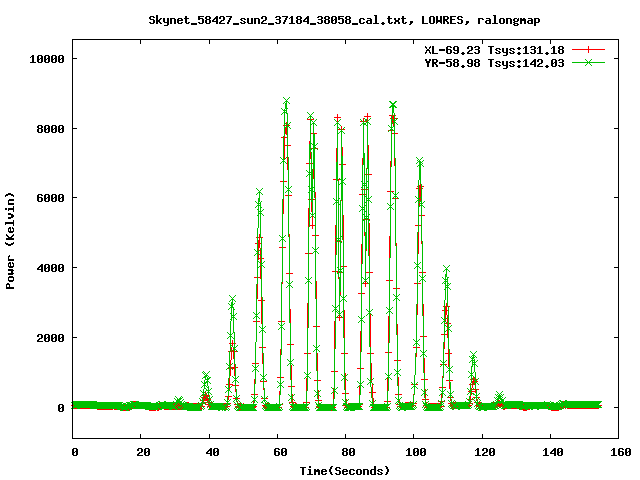Click the x-axis tick label 140
The width and height of the screenshot is (640, 480).
coord(553,452)
